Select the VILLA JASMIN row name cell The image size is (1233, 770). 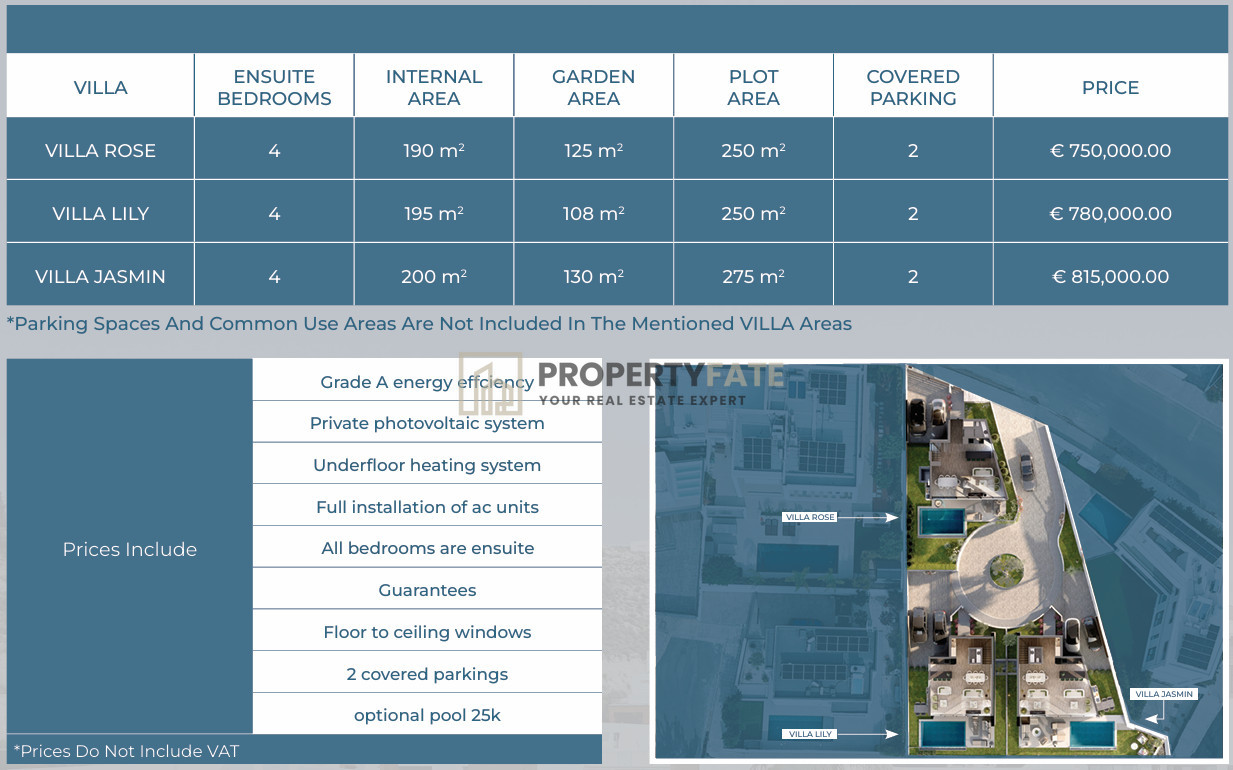[x=100, y=276]
